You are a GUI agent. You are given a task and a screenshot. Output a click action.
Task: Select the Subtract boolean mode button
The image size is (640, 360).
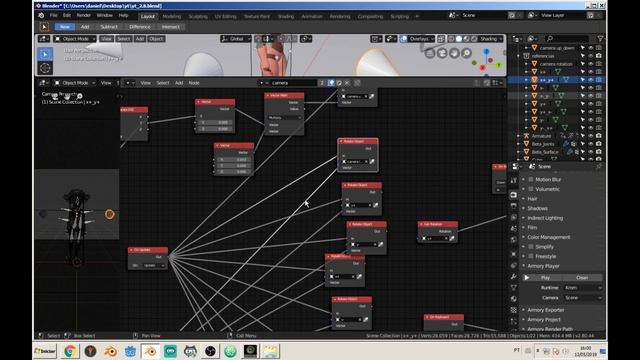109,27
